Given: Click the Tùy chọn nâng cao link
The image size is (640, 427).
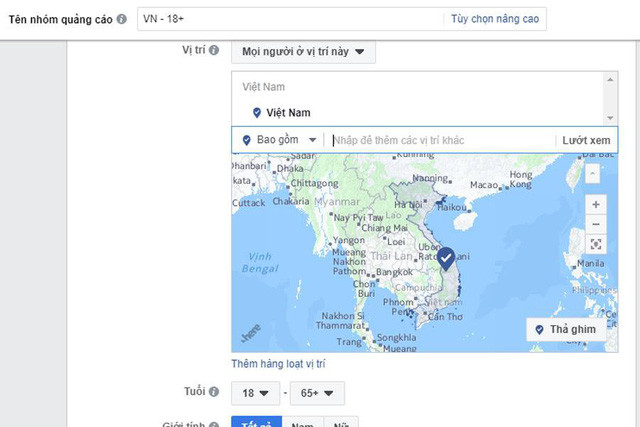Looking at the screenshot, I should point(494,19).
